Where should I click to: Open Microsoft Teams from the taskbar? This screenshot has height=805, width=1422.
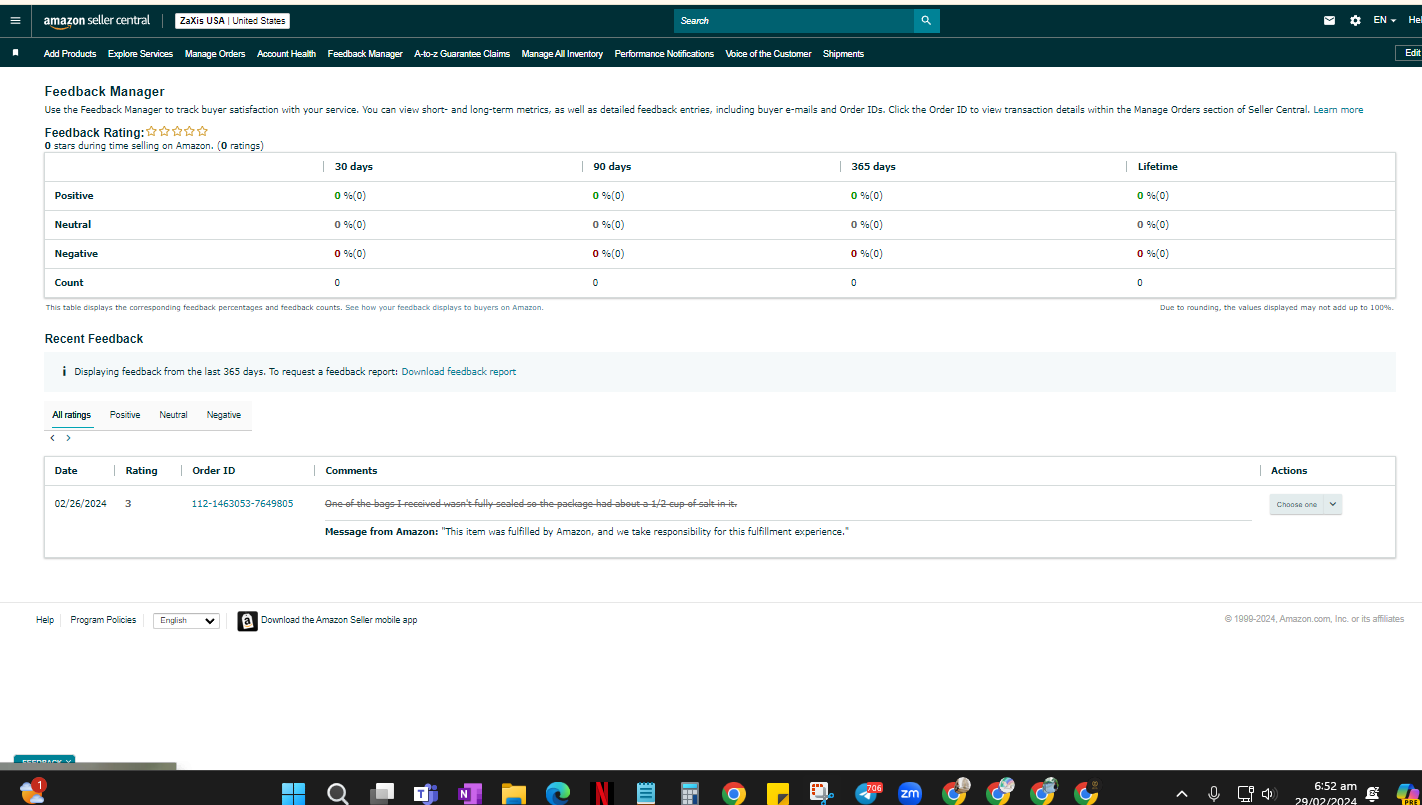pyautogui.click(x=426, y=794)
